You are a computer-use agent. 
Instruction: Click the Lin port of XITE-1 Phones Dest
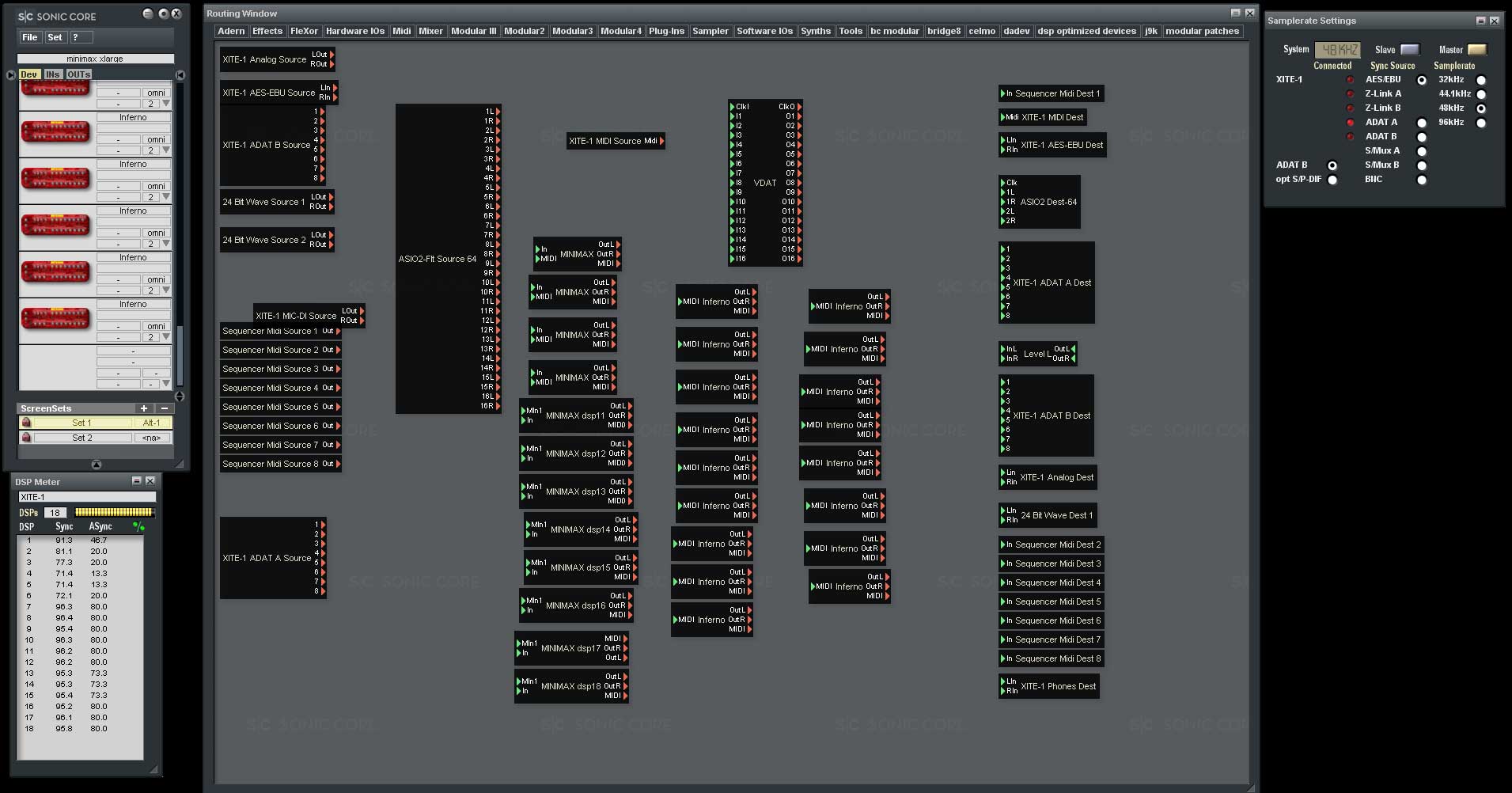click(x=1002, y=681)
